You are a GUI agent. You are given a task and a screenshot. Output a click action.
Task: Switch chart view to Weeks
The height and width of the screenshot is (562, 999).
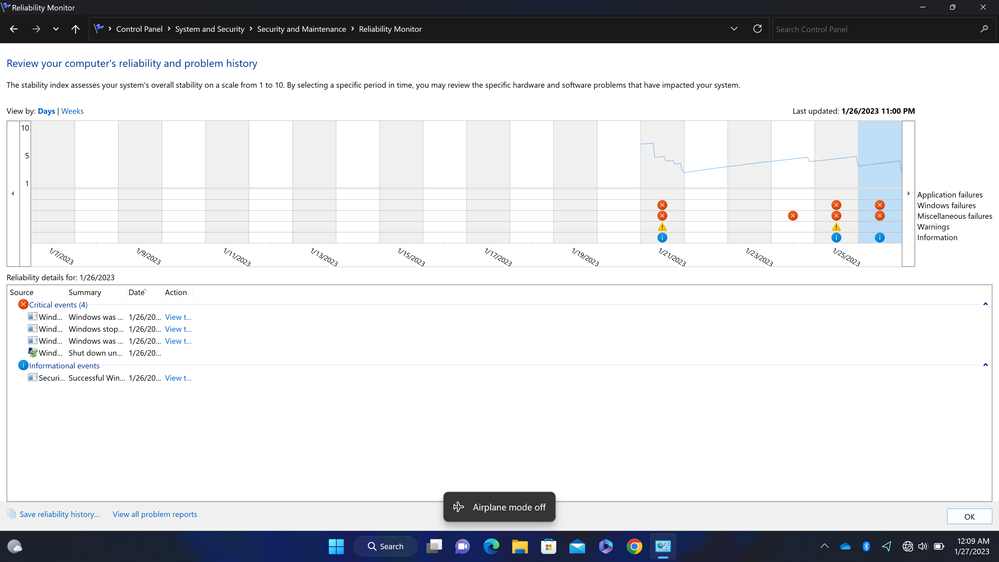click(x=72, y=111)
